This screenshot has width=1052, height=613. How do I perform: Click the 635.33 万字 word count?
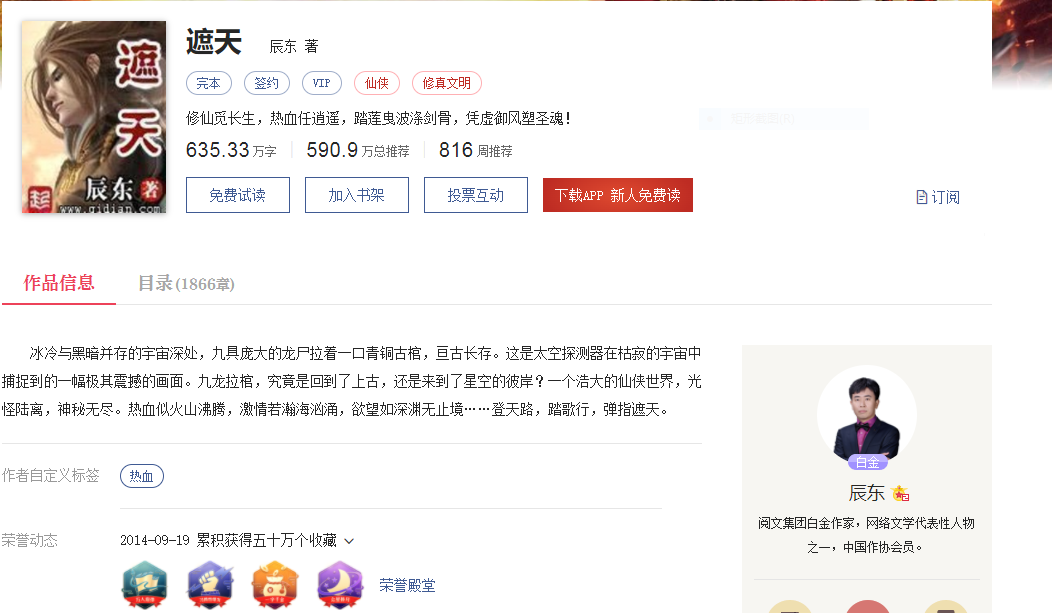pyautogui.click(x=231, y=150)
